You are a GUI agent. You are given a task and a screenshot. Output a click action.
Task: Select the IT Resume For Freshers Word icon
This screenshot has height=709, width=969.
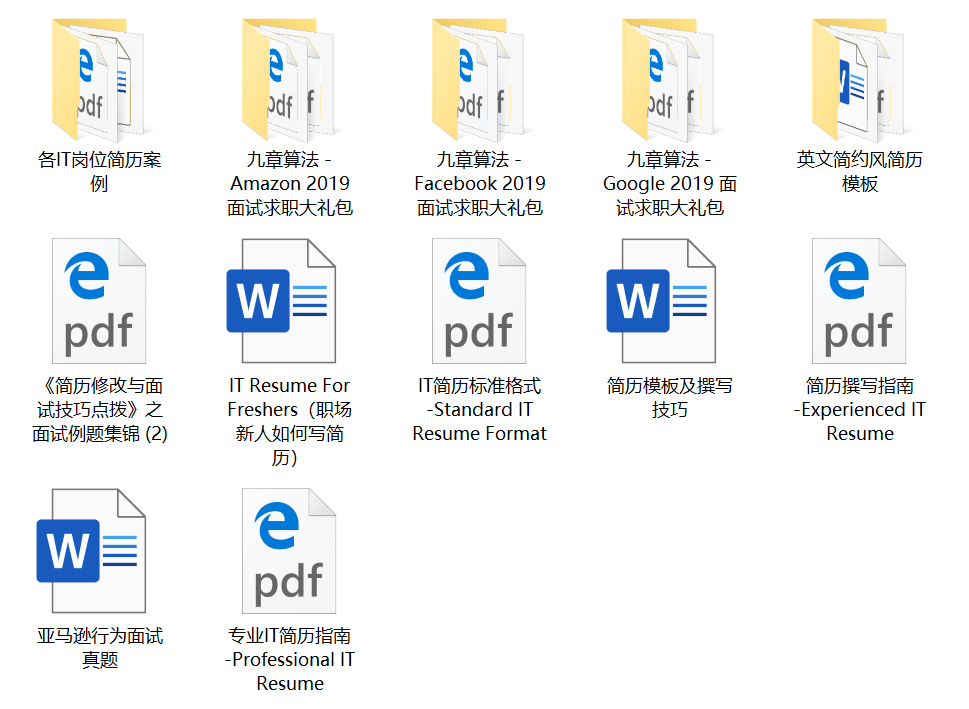coord(281,301)
